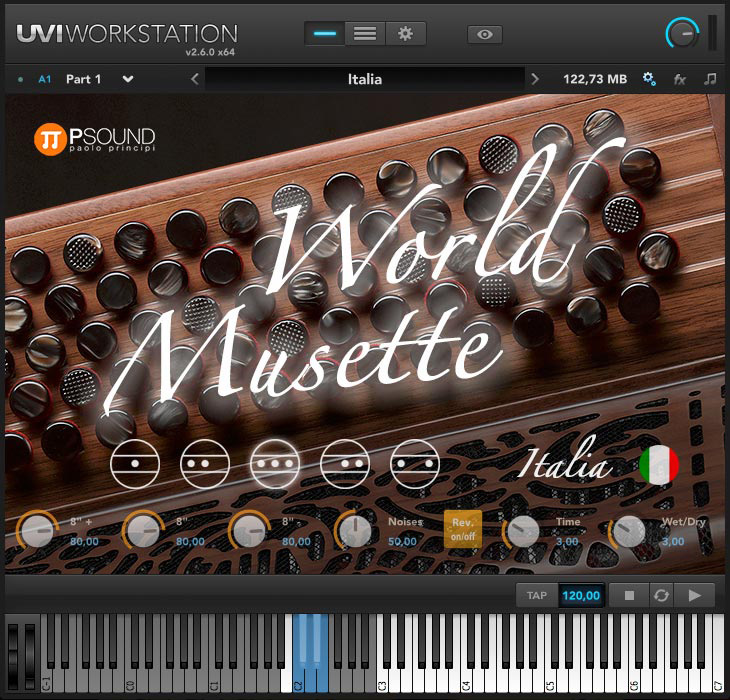
Task: Select the first single-dot register button
Action: [x=135, y=464]
